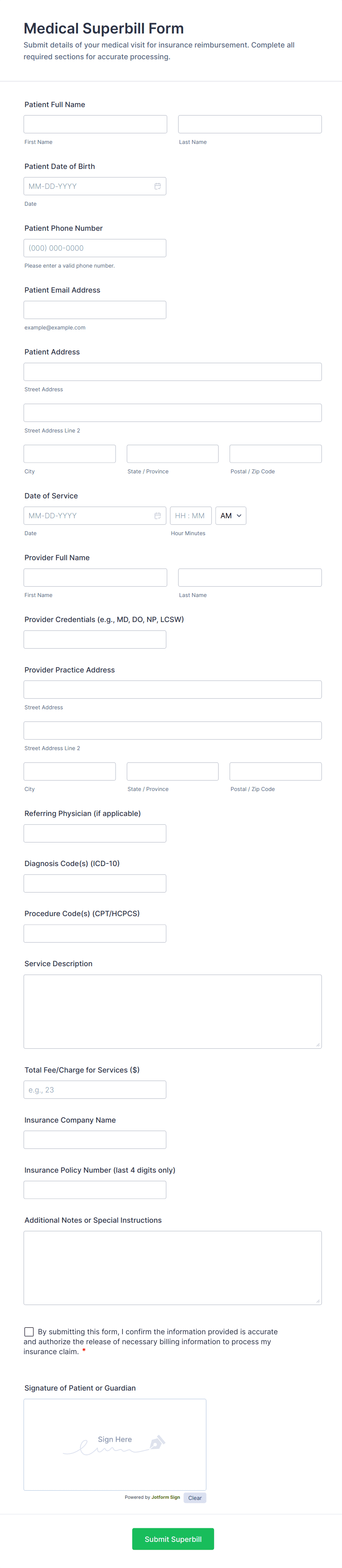Image resolution: width=342 pixels, height=1568 pixels.
Task: Click the Procedure Code(s) CPT/HCPCS field
Action: click(x=95, y=933)
